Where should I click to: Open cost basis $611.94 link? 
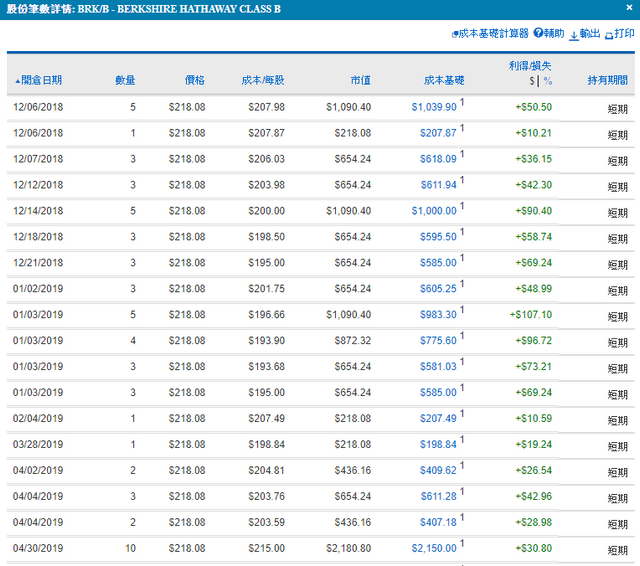439,185
